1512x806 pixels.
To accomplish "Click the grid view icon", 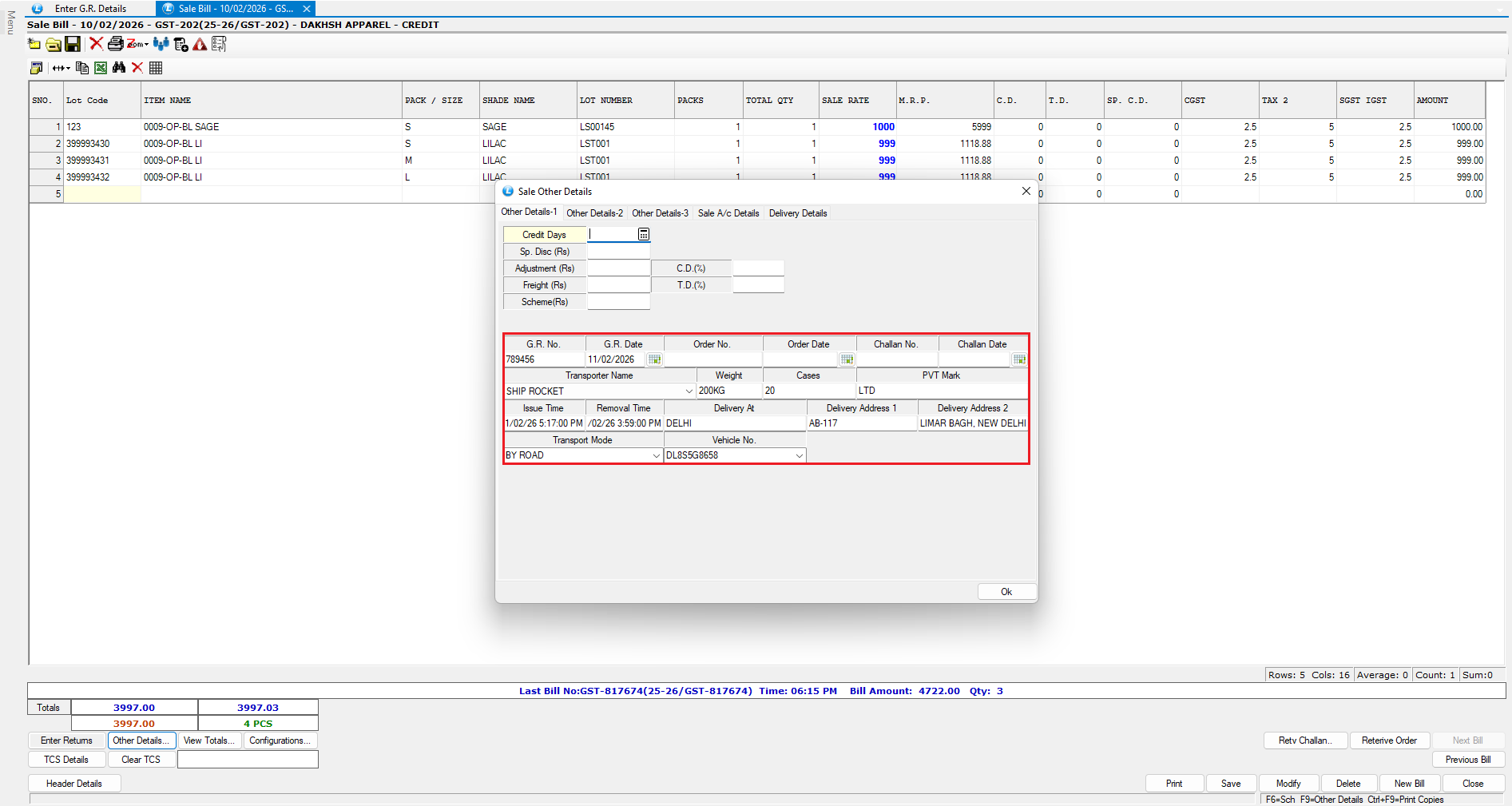I will point(156,68).
